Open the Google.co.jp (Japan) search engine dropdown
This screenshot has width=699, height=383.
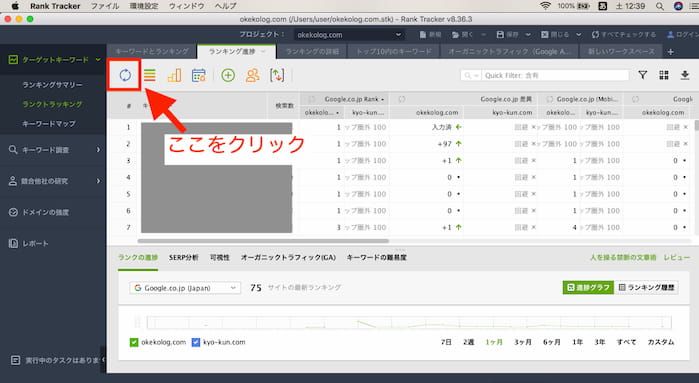click(x=185, y=288)
